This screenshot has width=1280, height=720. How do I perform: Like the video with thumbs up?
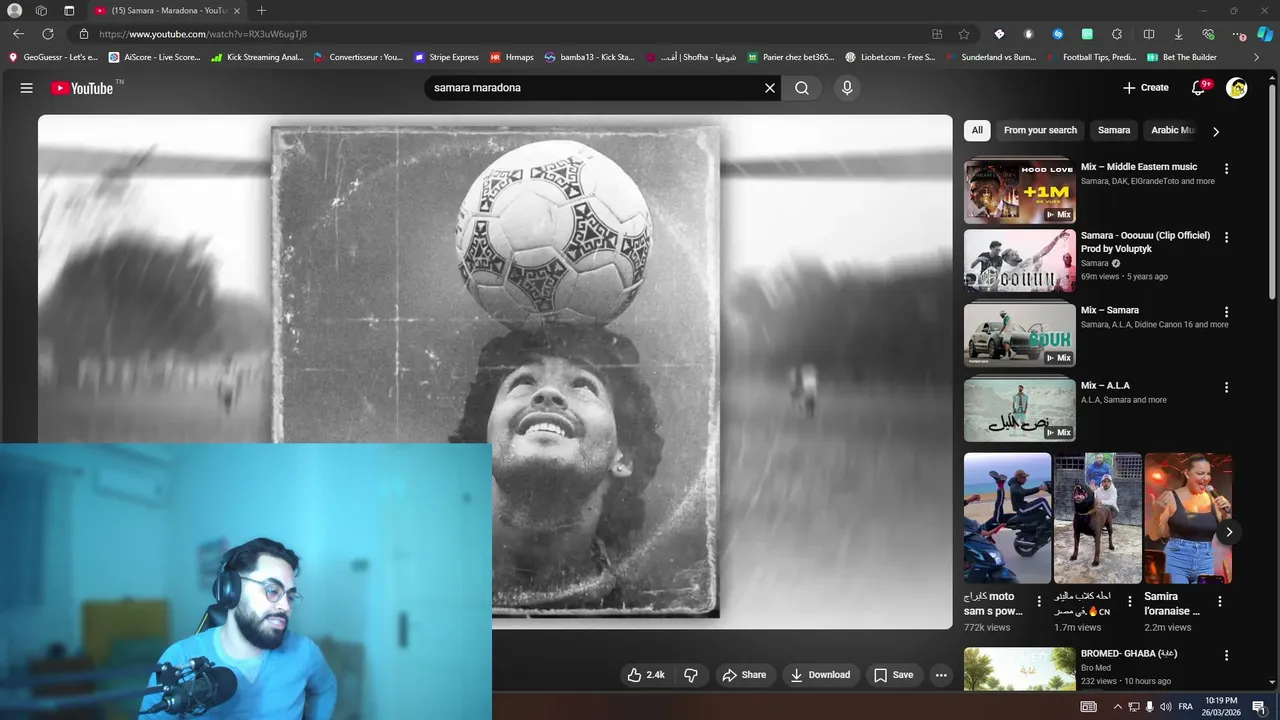646,675
